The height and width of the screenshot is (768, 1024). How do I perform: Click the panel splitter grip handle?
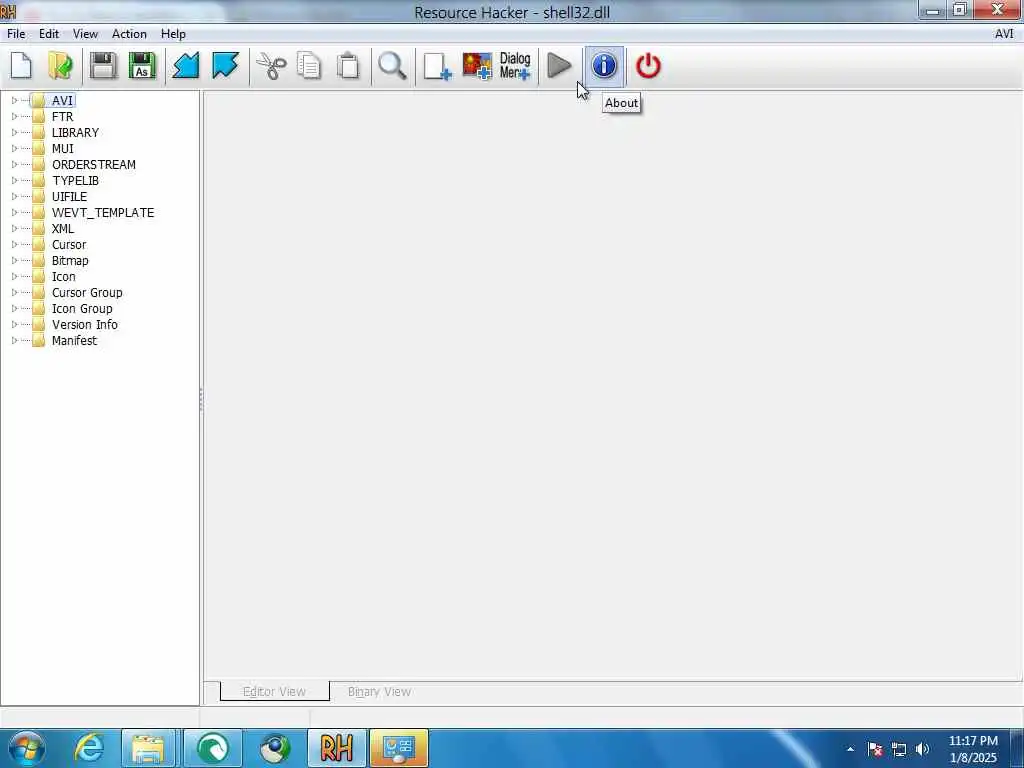201,400
